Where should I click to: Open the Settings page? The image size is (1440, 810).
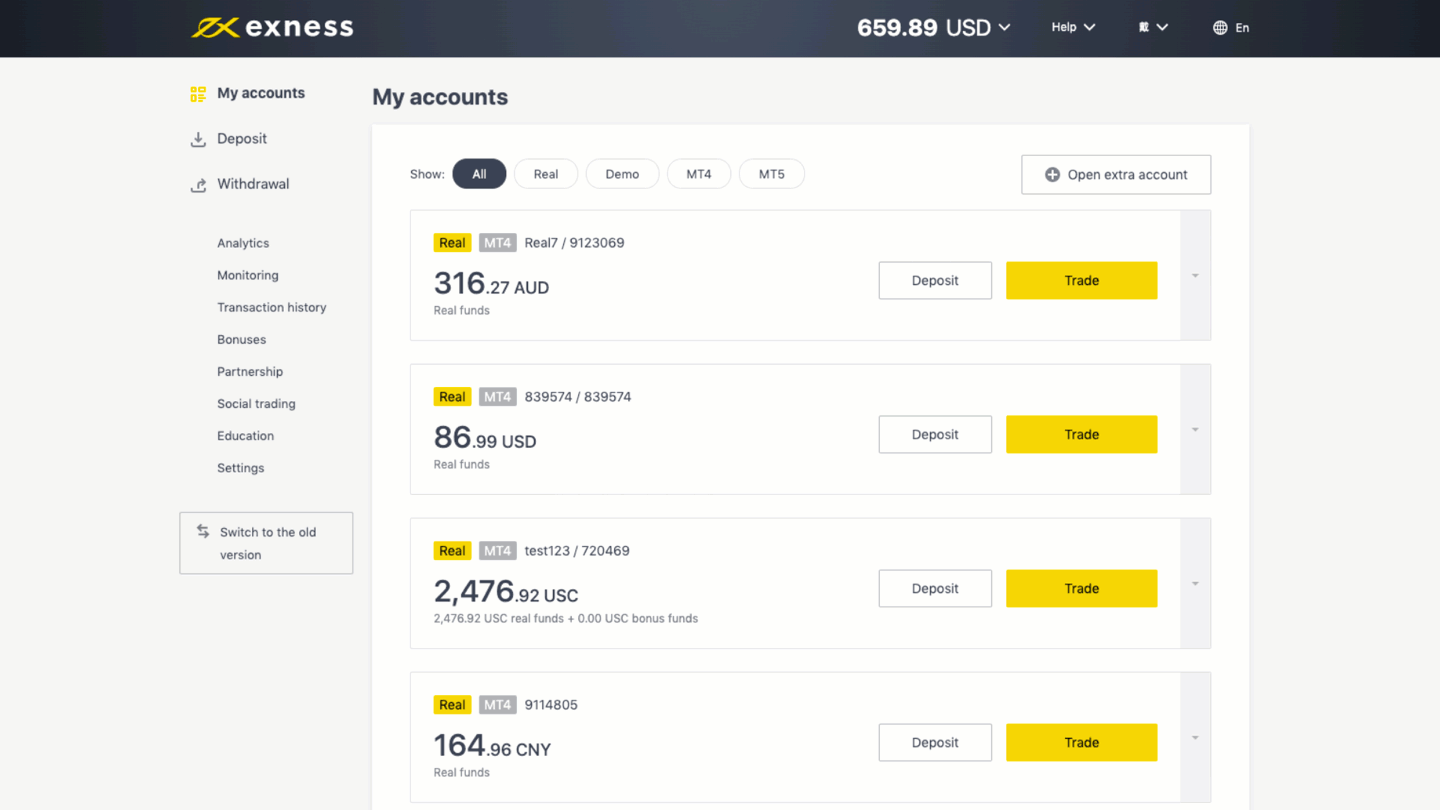241,467
